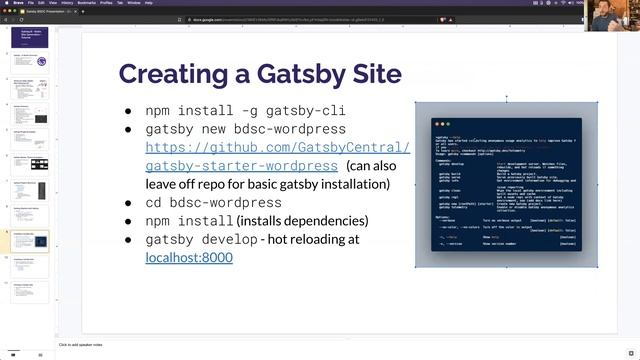Click the presenter webcam video overlay
The width and height of the screenshot is (640, 360).
coord(612,16)
